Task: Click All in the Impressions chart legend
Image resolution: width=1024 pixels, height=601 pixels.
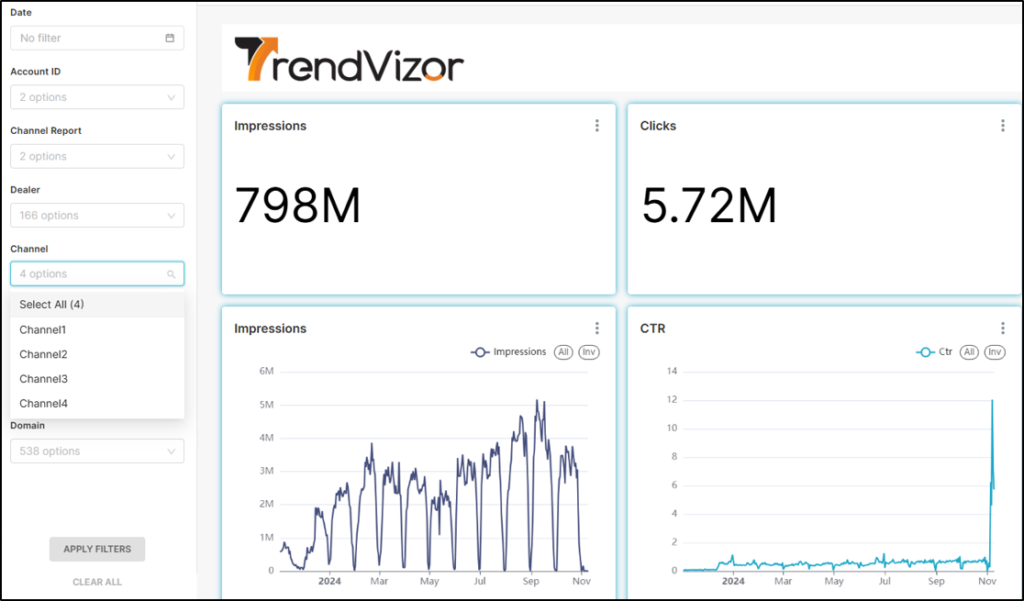Action: [x=564, y=352]
